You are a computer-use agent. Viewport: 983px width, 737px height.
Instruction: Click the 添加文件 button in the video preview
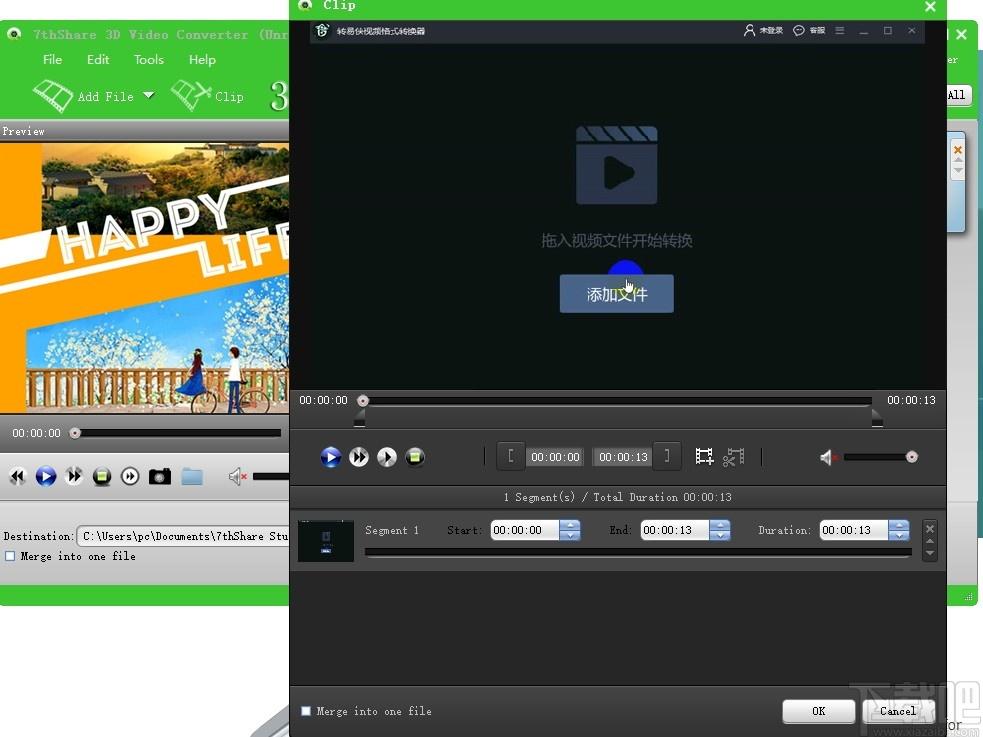pos(616,294)
